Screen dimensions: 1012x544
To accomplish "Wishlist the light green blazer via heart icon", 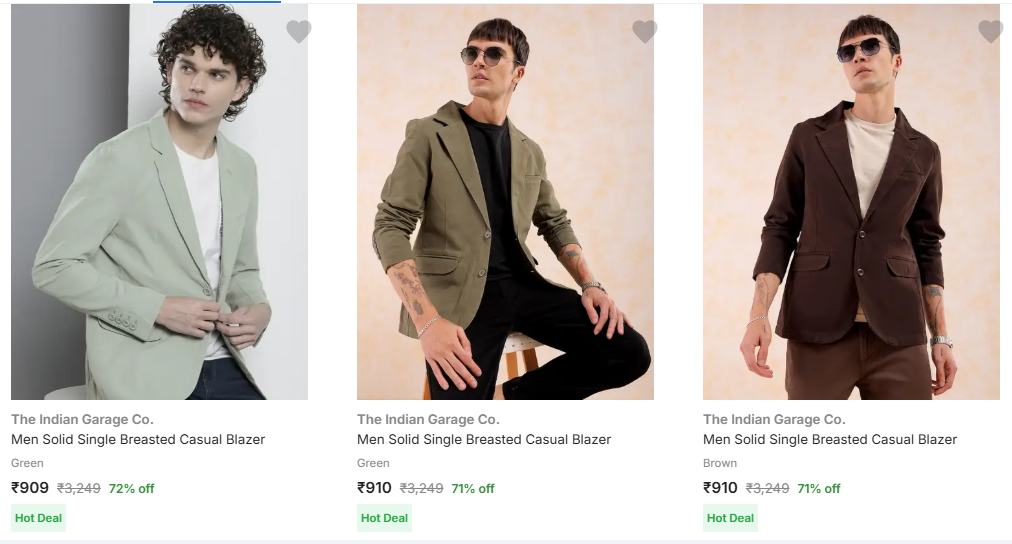I will pos(299,32).
